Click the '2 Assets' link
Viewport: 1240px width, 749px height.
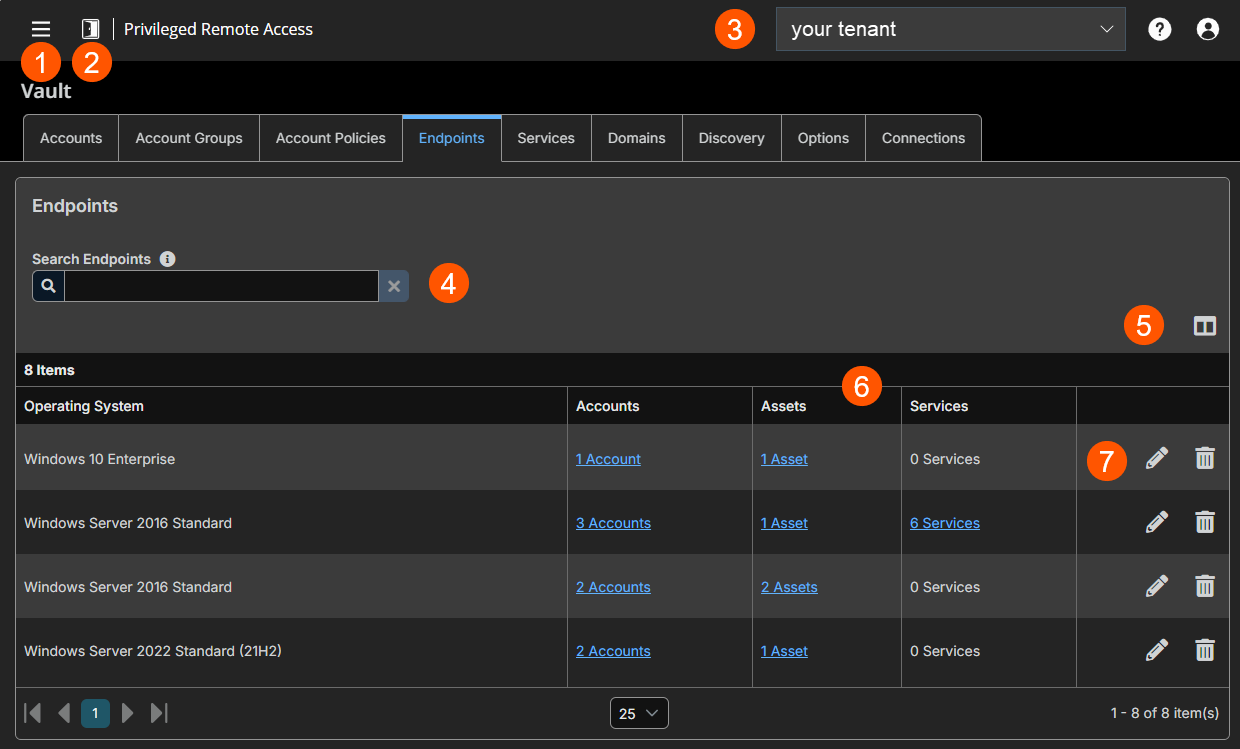pyautogui.click(x=789, y=586)
